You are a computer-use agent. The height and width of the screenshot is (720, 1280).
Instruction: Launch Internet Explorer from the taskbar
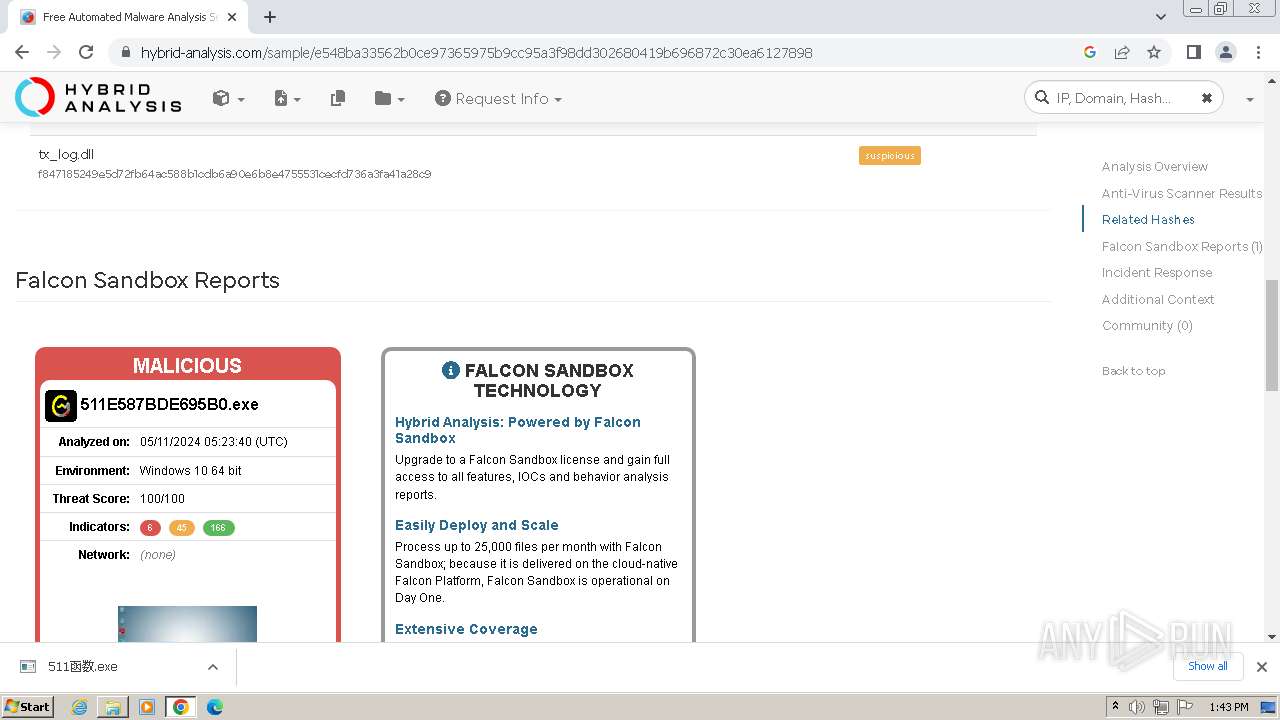point(80,707)
